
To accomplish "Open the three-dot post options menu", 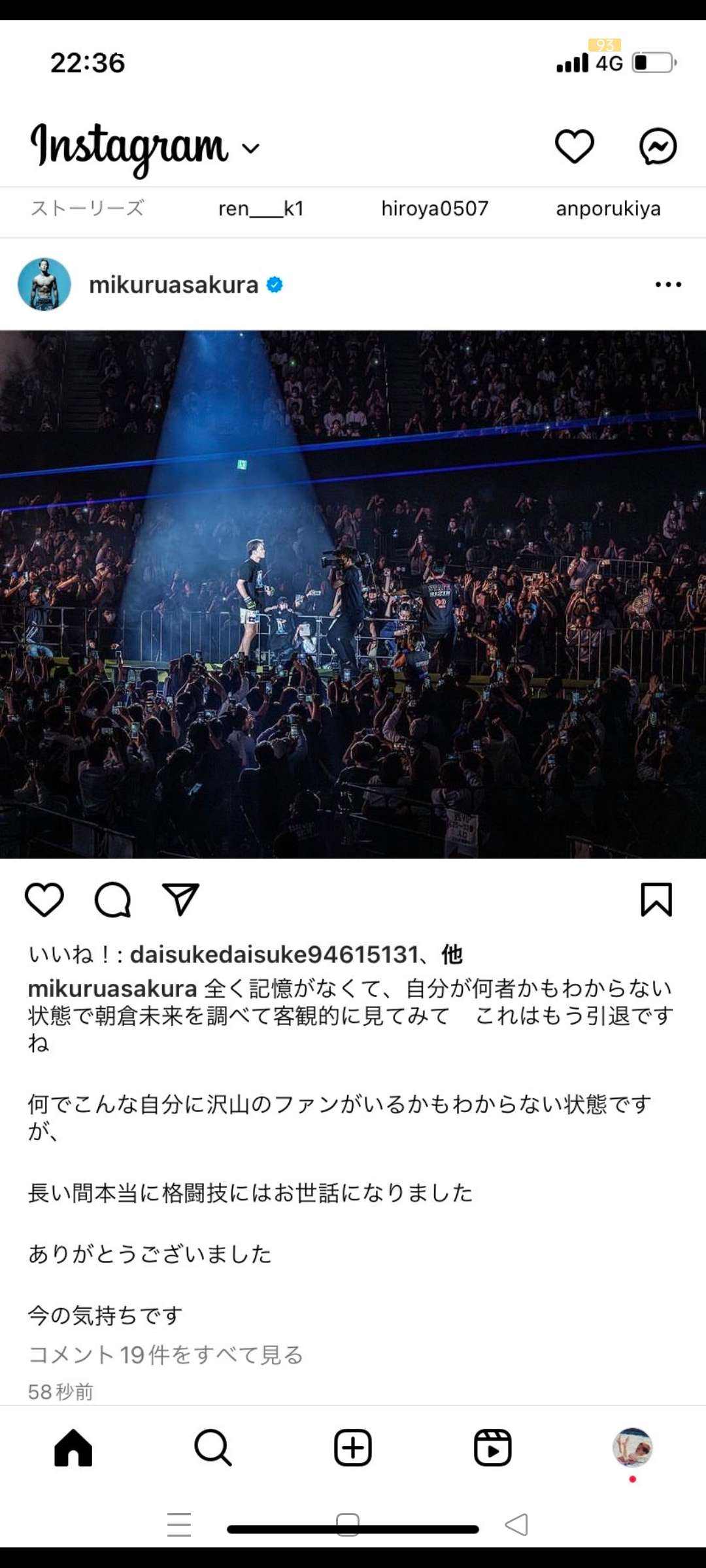I will (x=668, y=284).
